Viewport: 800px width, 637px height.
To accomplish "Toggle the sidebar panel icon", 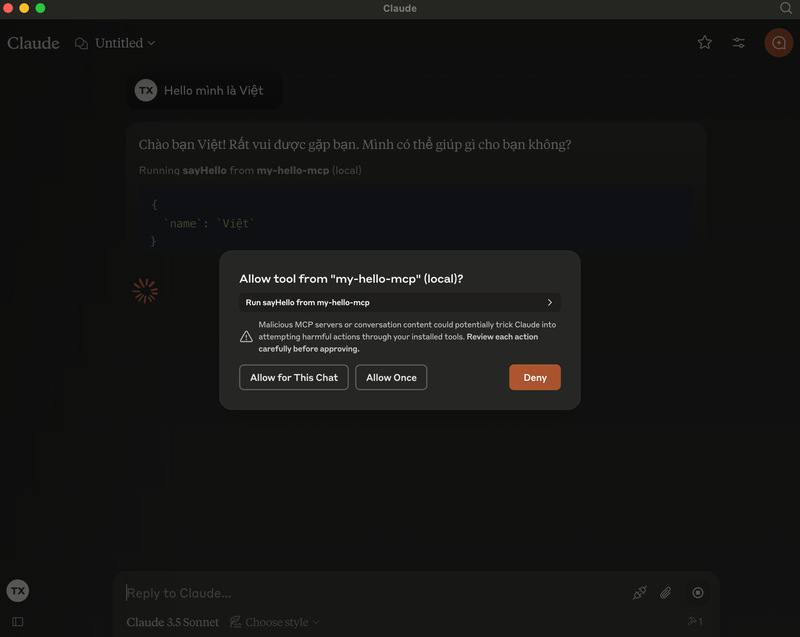I will 18,622.
